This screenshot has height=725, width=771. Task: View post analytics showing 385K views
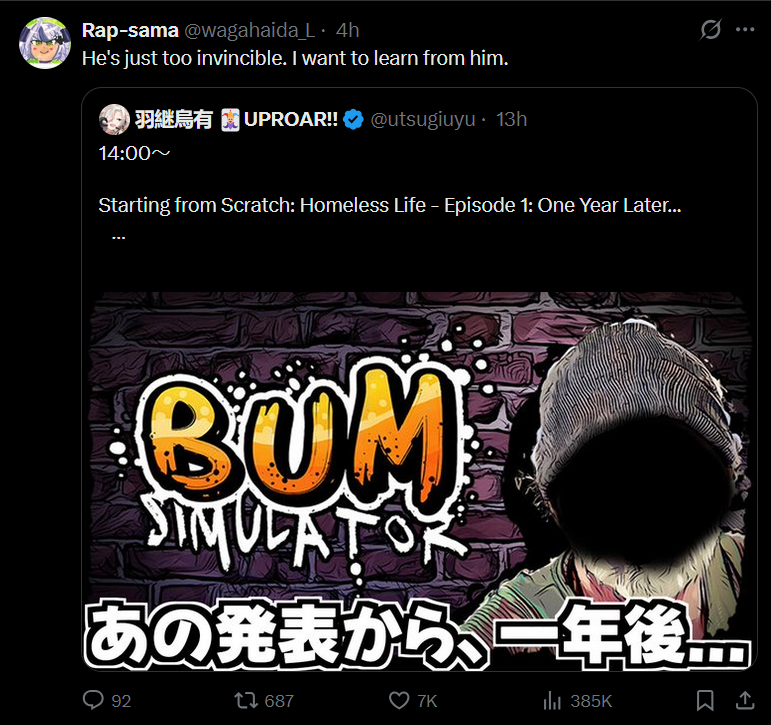(x=552, y=700)
